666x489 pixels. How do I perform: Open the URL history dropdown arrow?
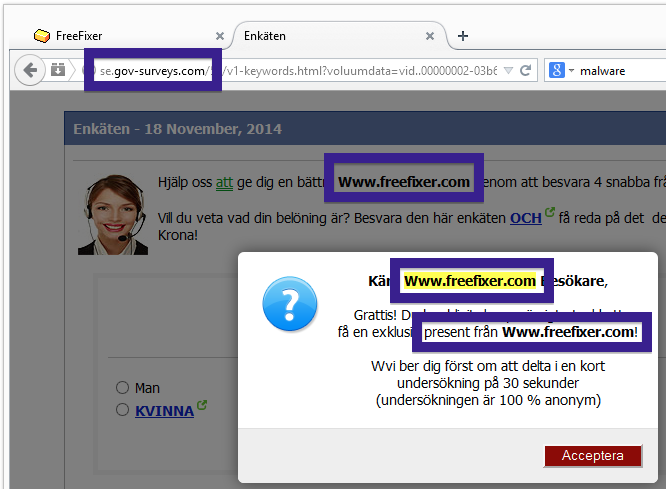[x=508, y=71]
